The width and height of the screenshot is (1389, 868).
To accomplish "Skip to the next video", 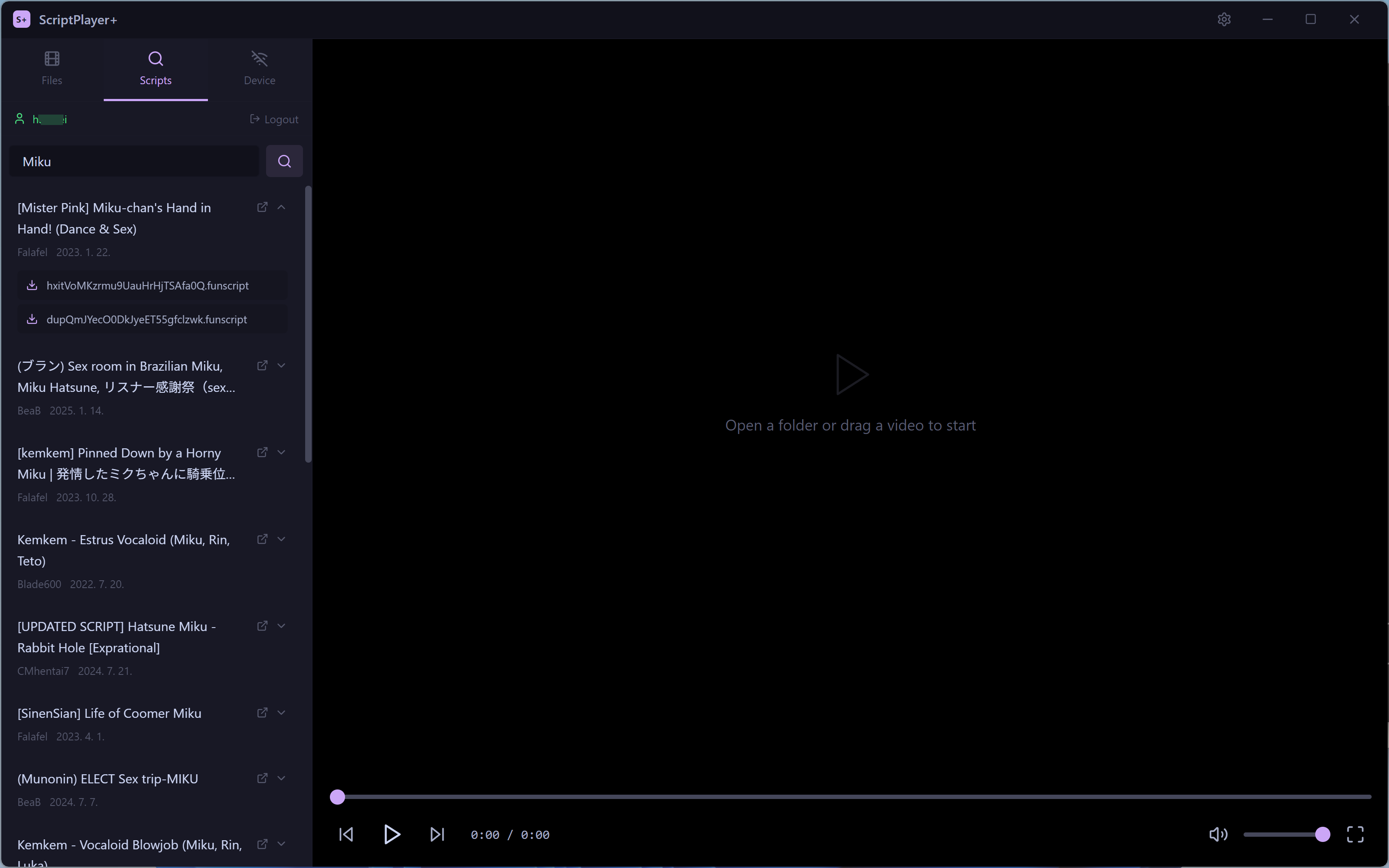I will tap(437, 834).
